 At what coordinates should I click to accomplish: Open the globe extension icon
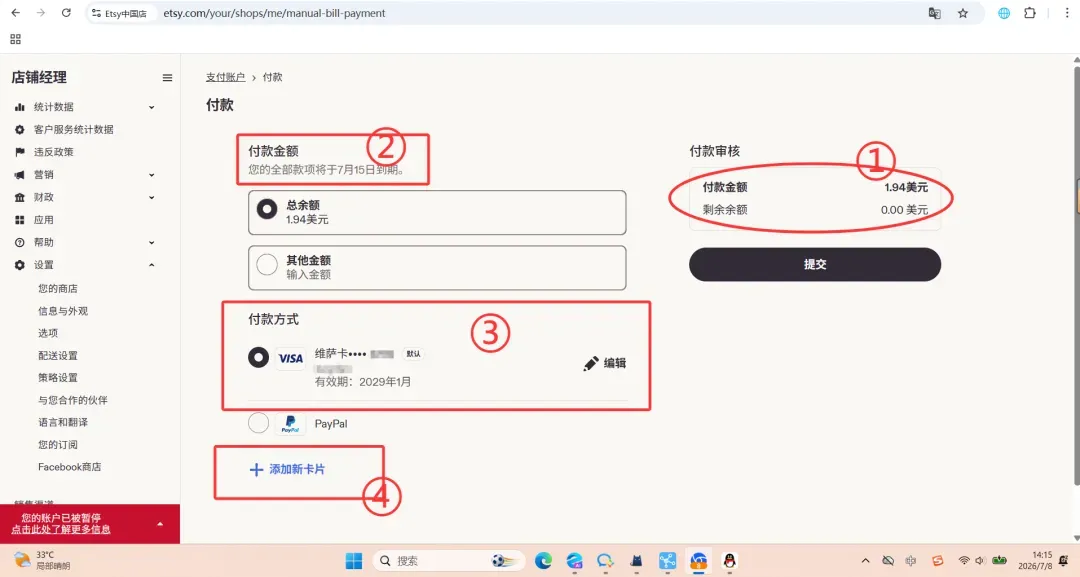point(1004,13)
